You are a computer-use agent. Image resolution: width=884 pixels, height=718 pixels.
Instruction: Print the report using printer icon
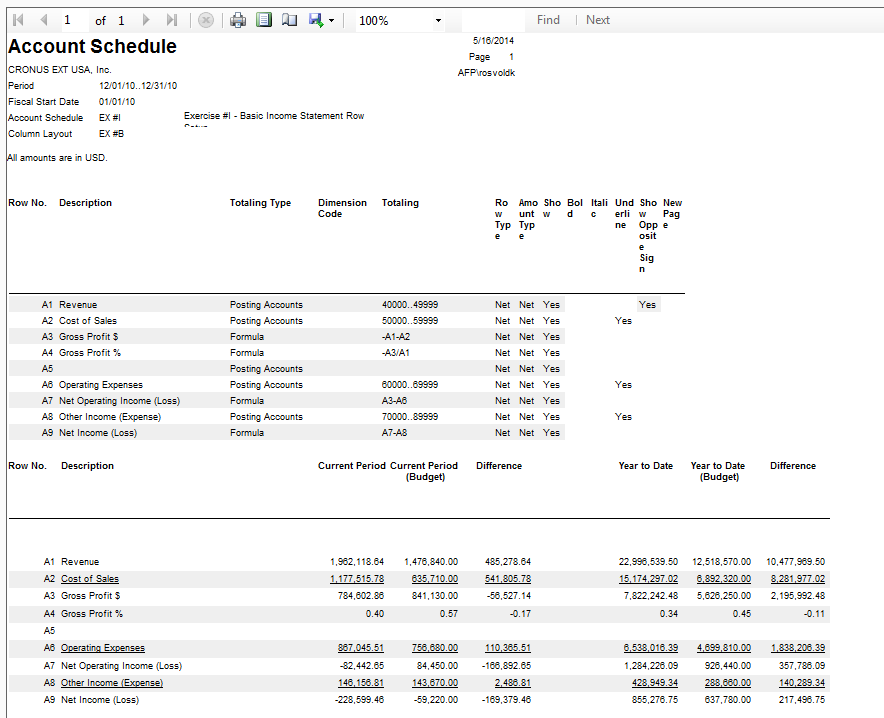pyautogui.click(x=238, y=20)
